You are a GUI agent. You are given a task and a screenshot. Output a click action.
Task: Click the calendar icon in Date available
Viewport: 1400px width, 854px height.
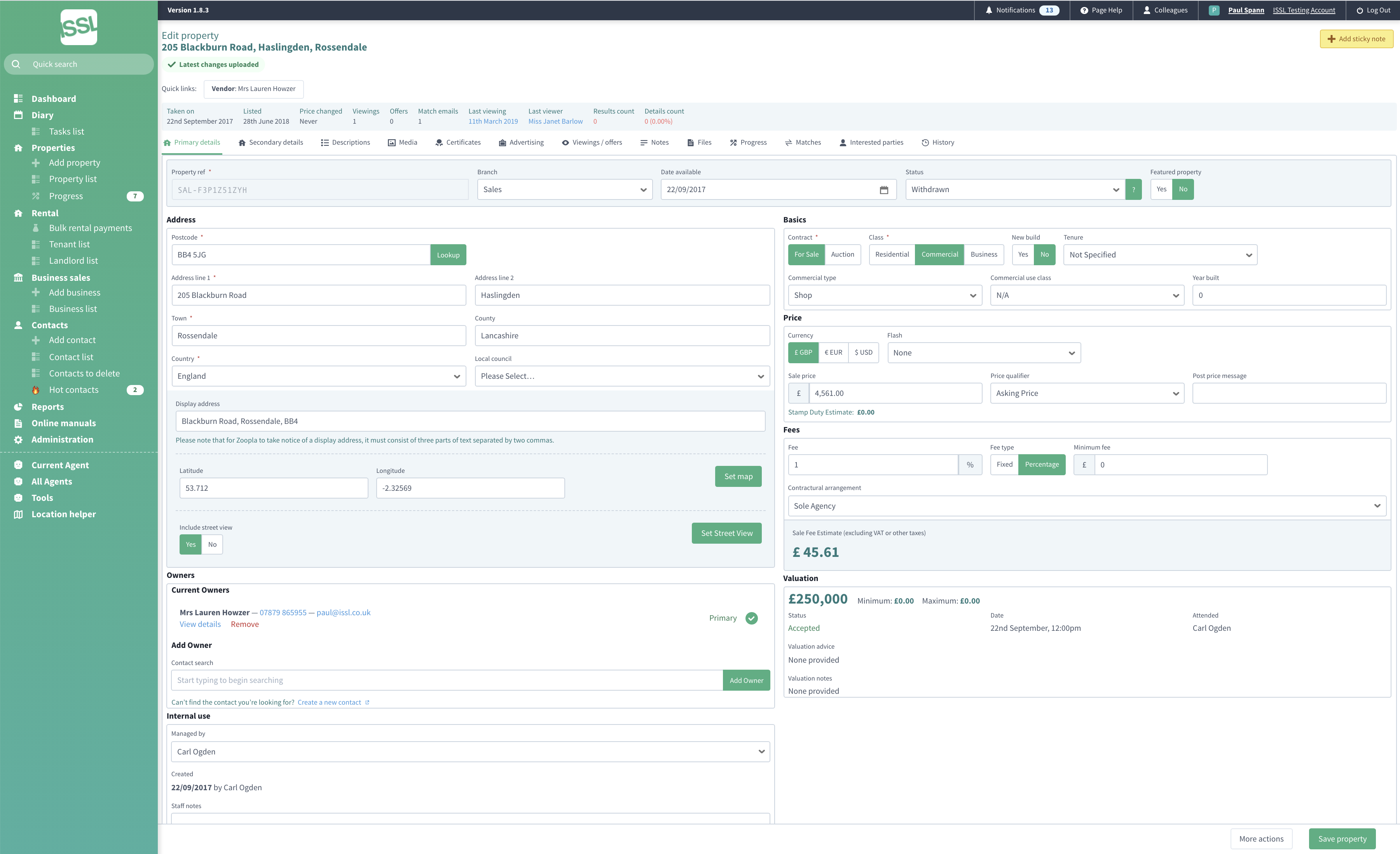pyautogui.click(x=883, y=190)
